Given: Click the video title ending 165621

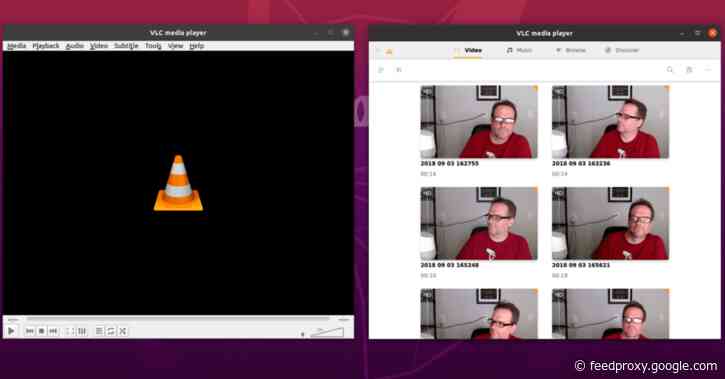Looking at the screenshot, I should 581,265.
